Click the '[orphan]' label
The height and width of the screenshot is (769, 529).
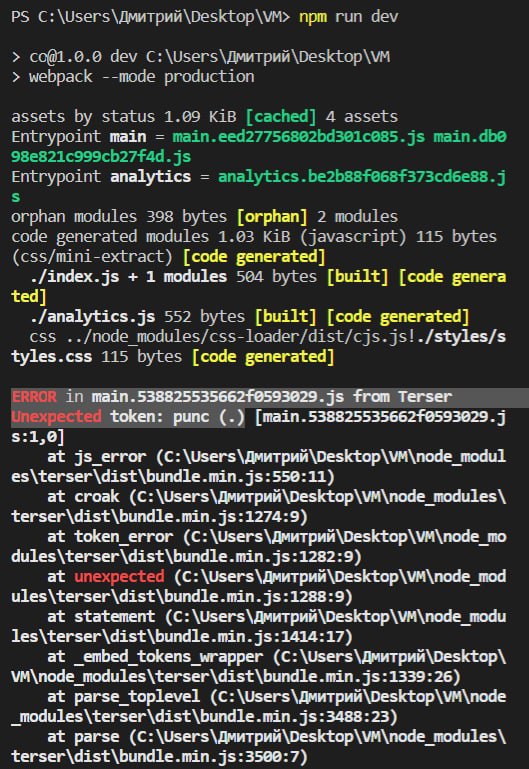coord(272,217)
